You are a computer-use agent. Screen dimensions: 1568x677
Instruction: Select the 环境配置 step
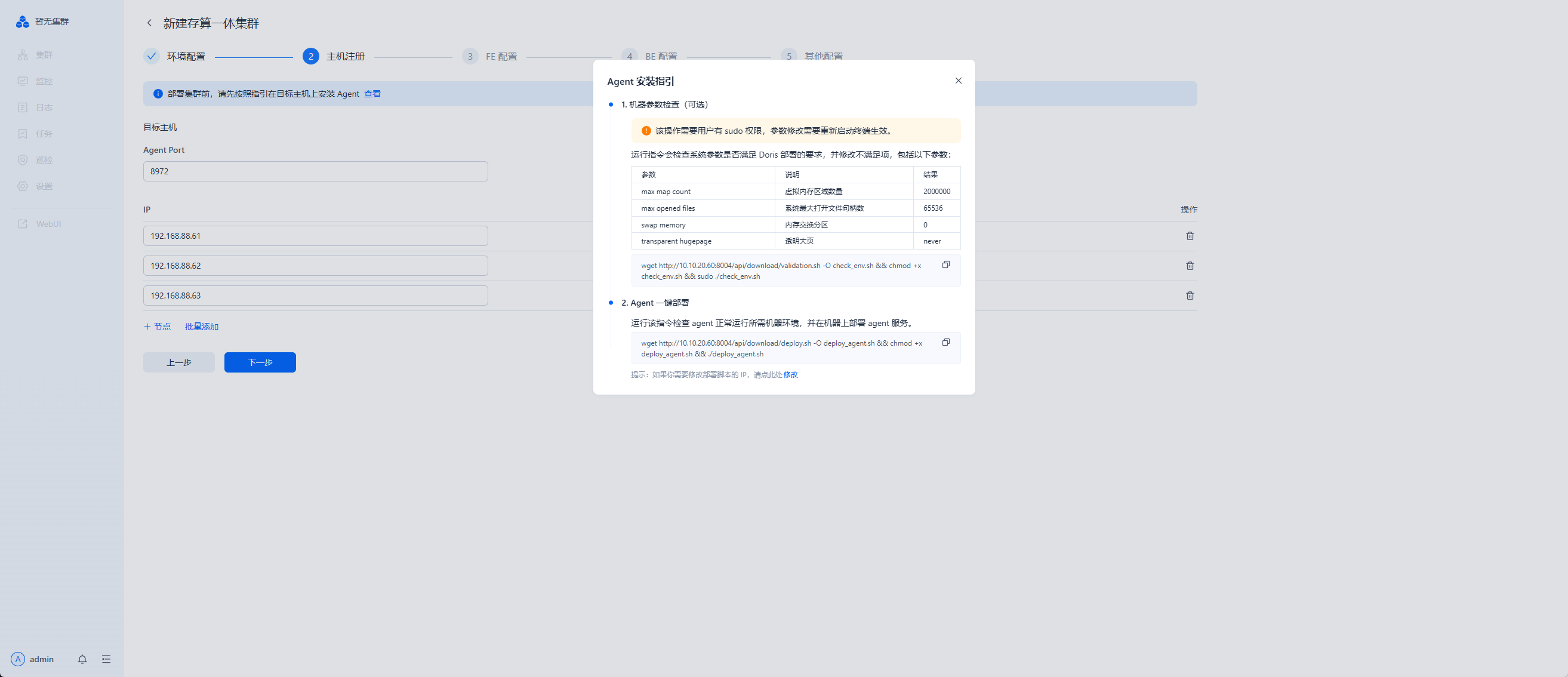coord(175,56)
